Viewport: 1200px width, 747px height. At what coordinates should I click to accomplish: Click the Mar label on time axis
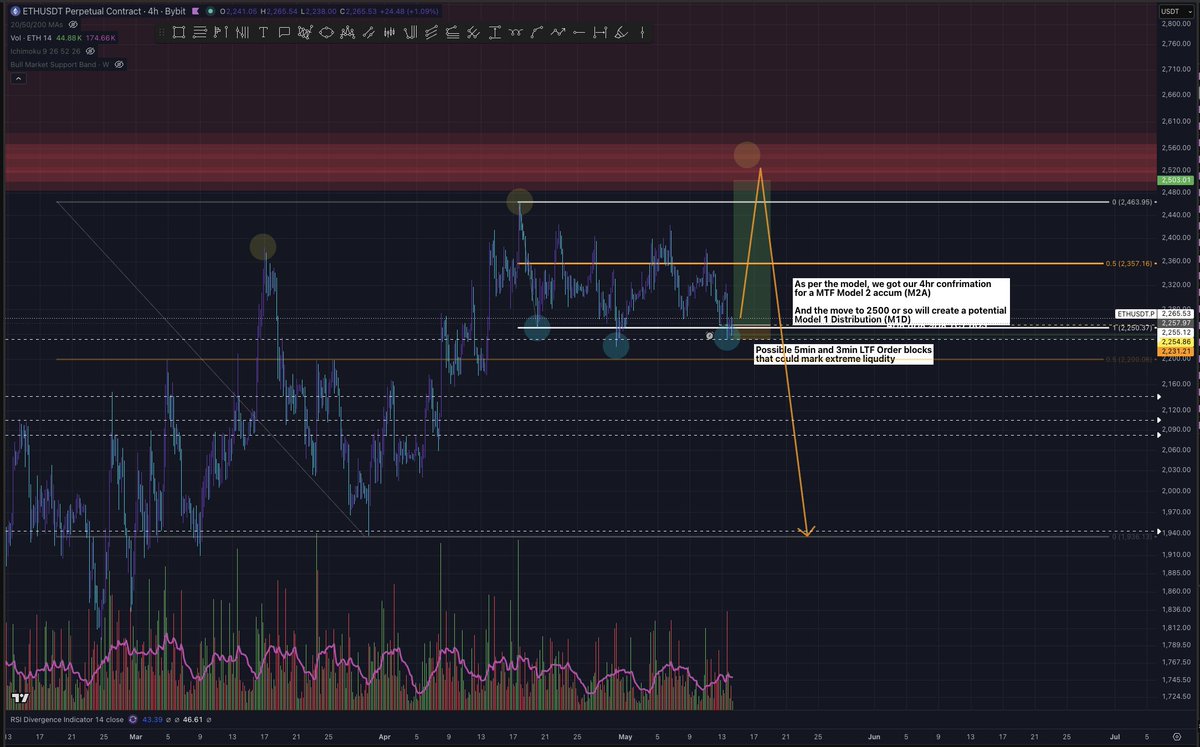(x=136, y=735)
